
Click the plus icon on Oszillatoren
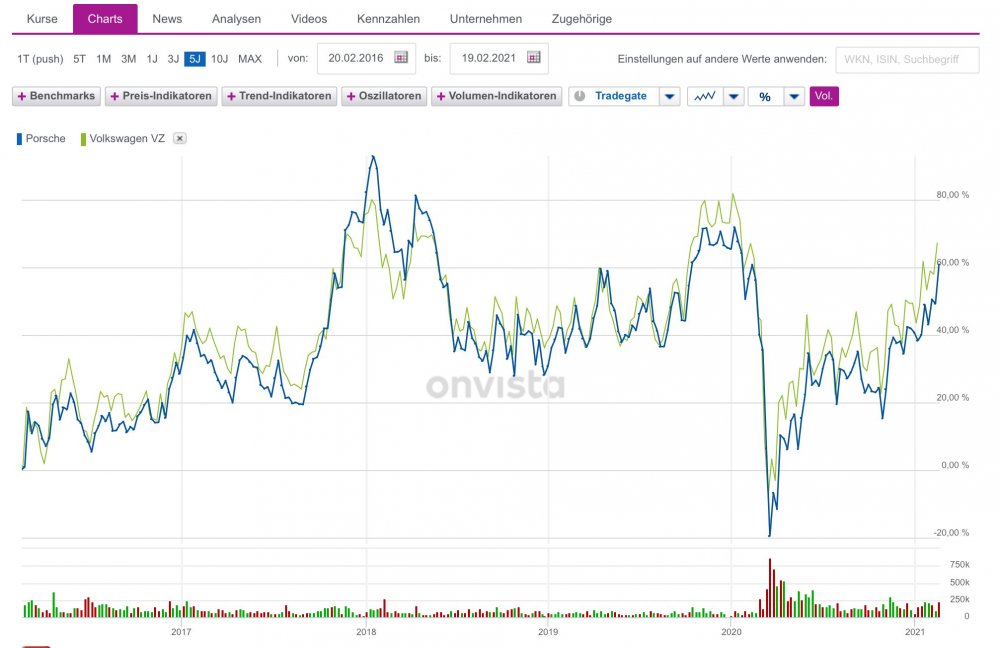tap(351, 96)
